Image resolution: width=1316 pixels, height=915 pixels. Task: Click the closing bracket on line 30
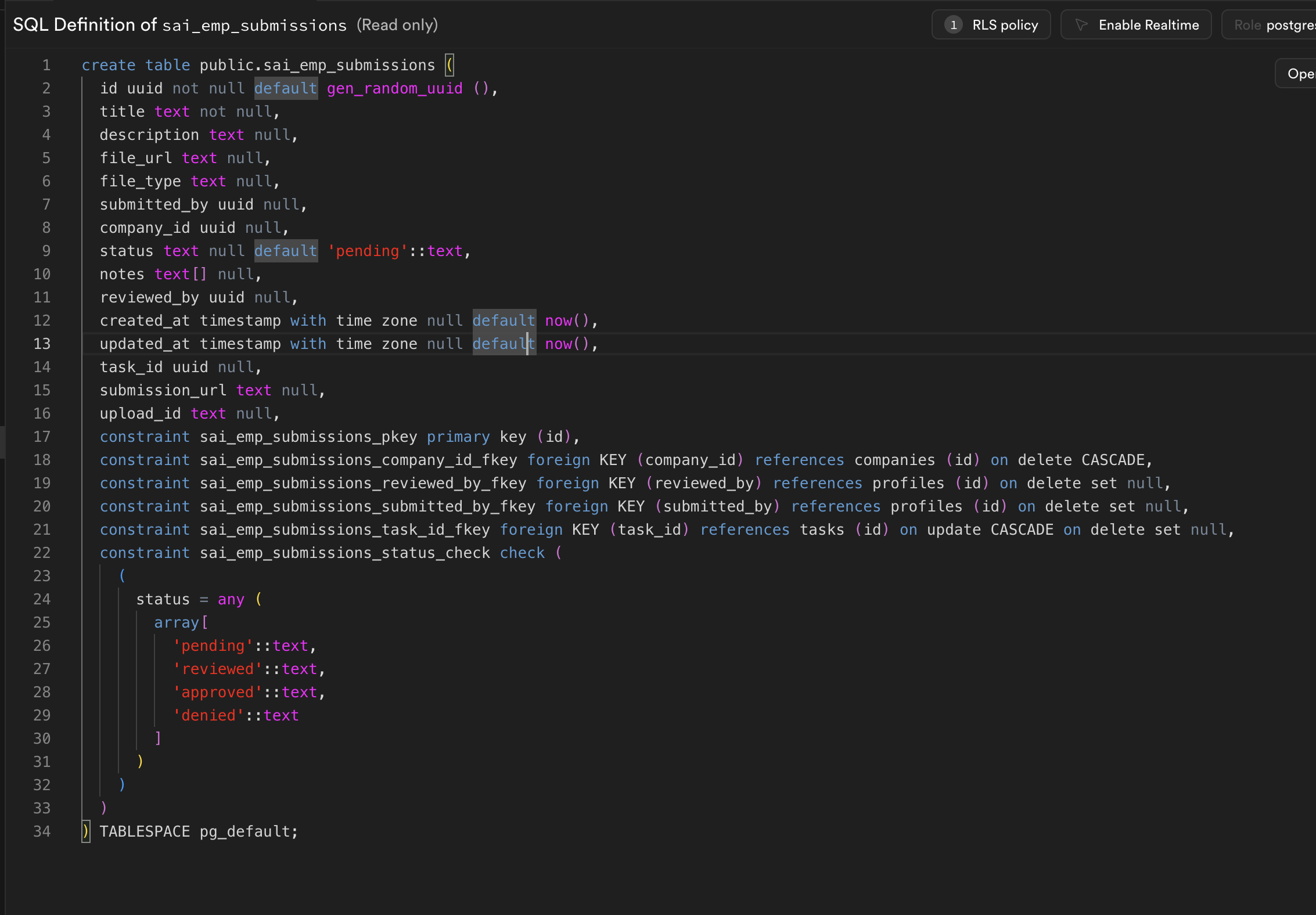pyautogui.click(x=158, y=739)
